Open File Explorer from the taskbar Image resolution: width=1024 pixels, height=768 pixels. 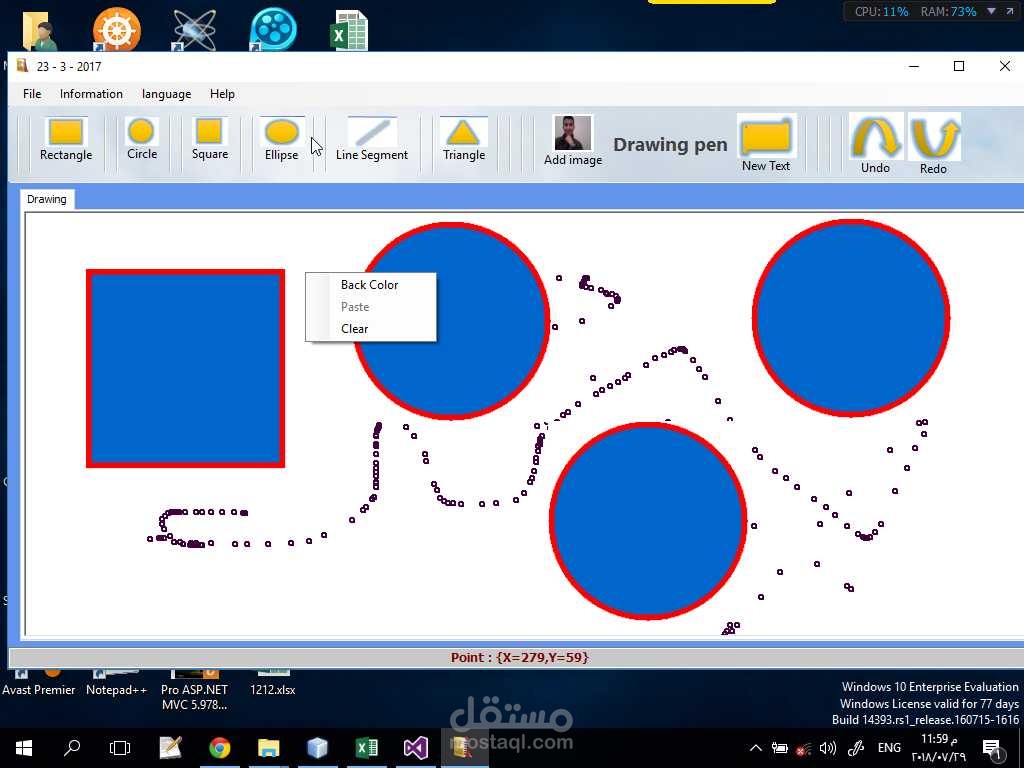point(268,748)
